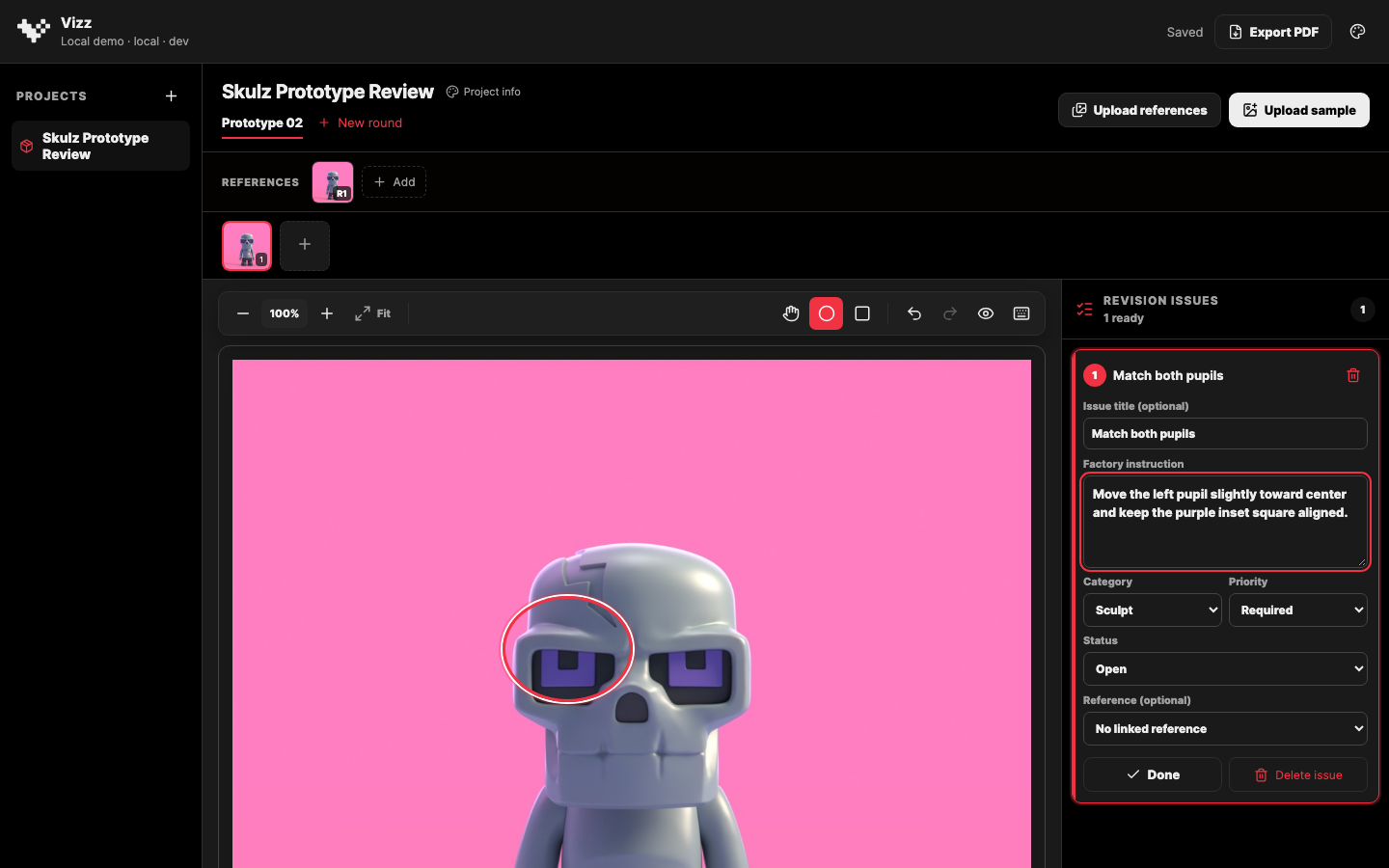This screenshot has height=868, width=1389.
Task: Export the review as PDF
Action: 1273,32
